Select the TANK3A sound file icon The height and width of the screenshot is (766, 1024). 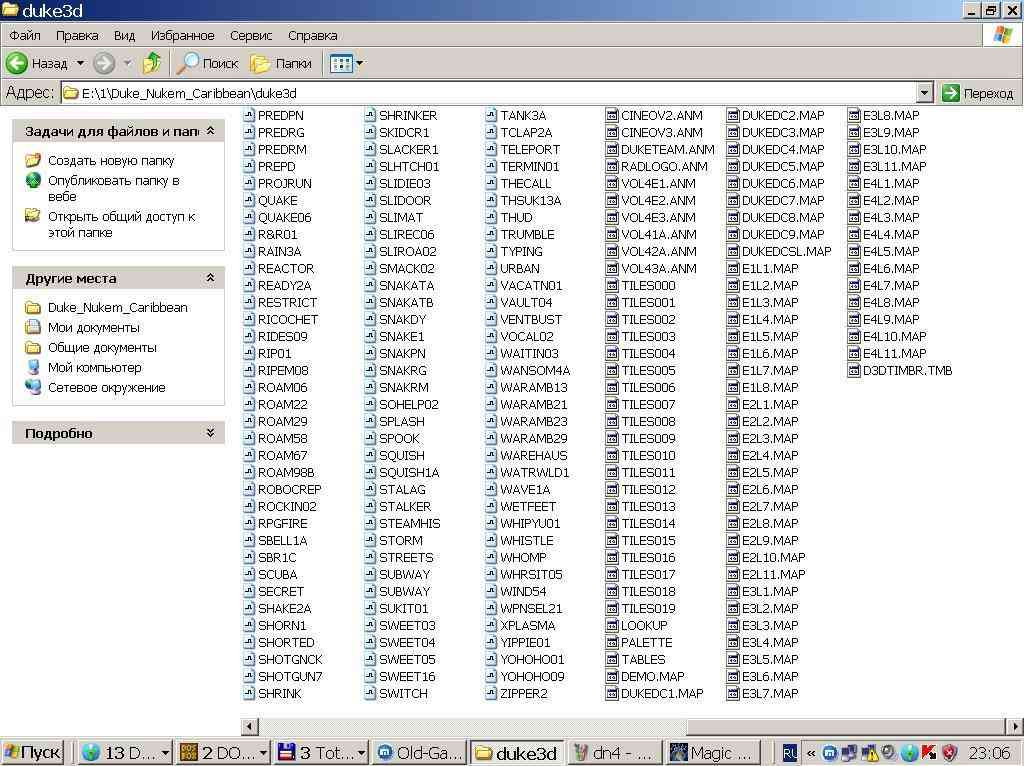click(491, 116)
